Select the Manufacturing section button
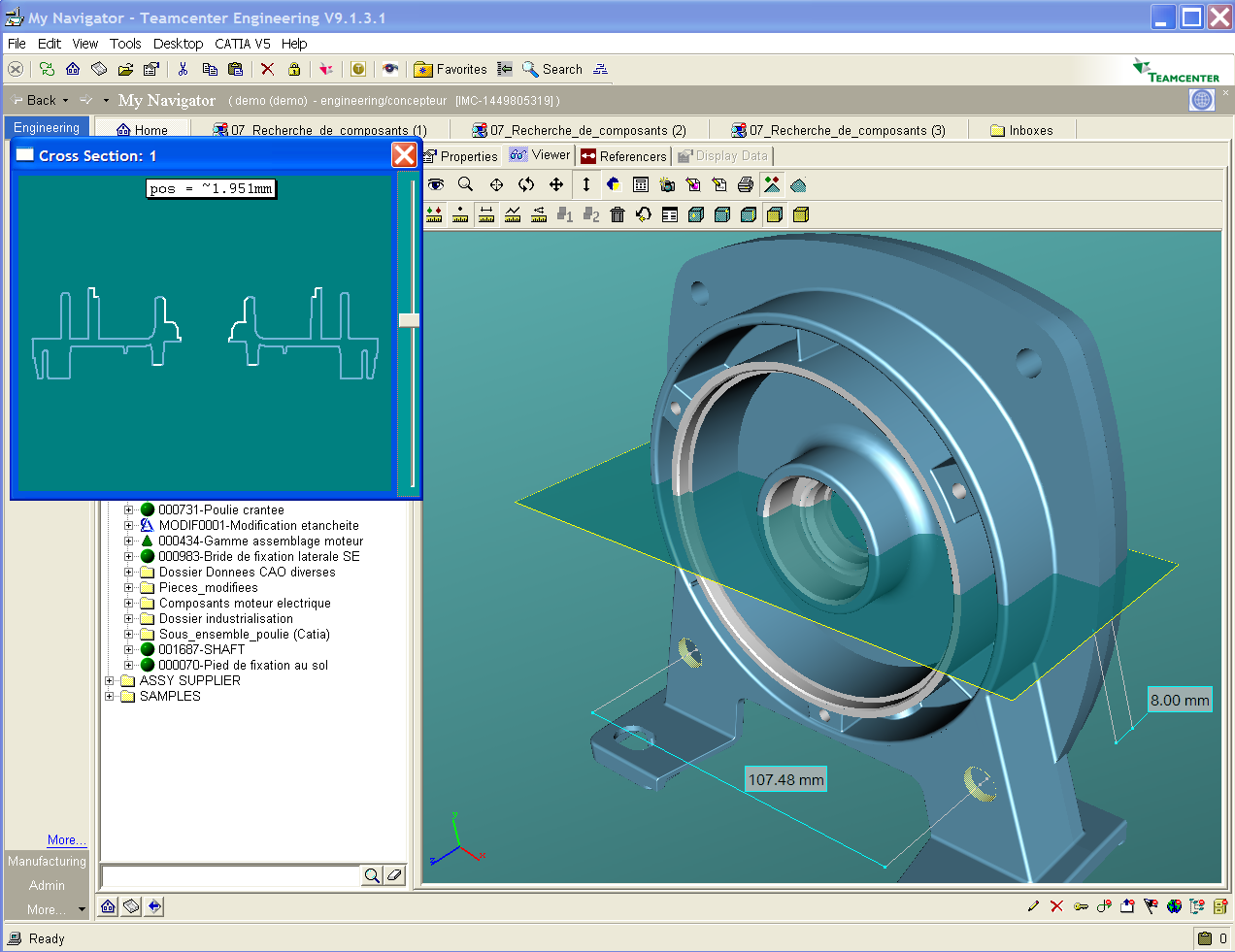 (x=47, y=861)
